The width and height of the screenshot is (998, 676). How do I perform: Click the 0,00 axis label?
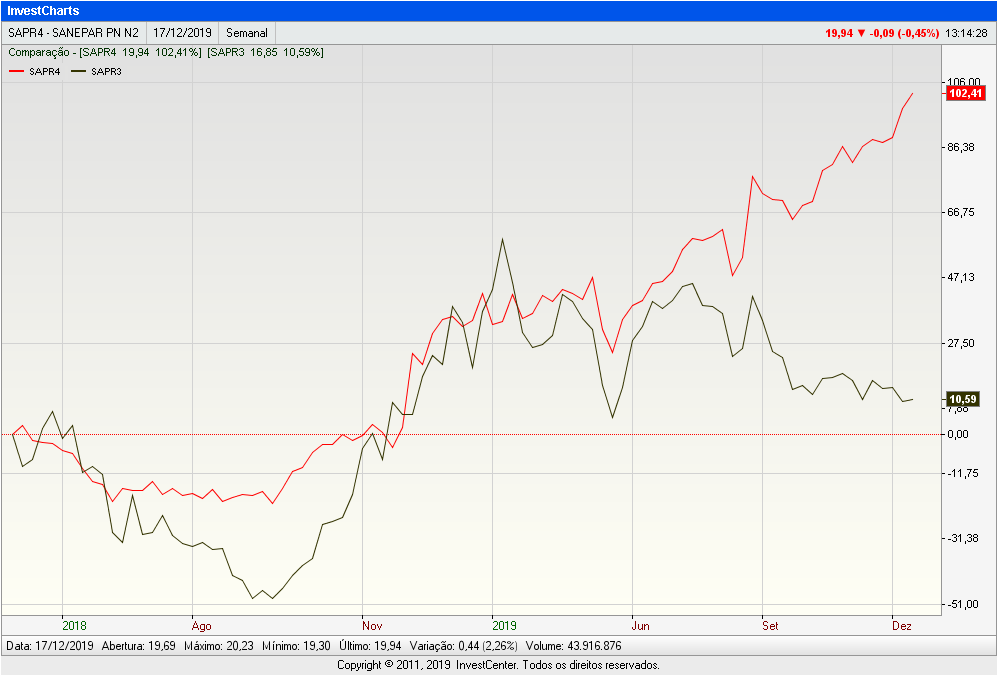click(x=958, y=434)
